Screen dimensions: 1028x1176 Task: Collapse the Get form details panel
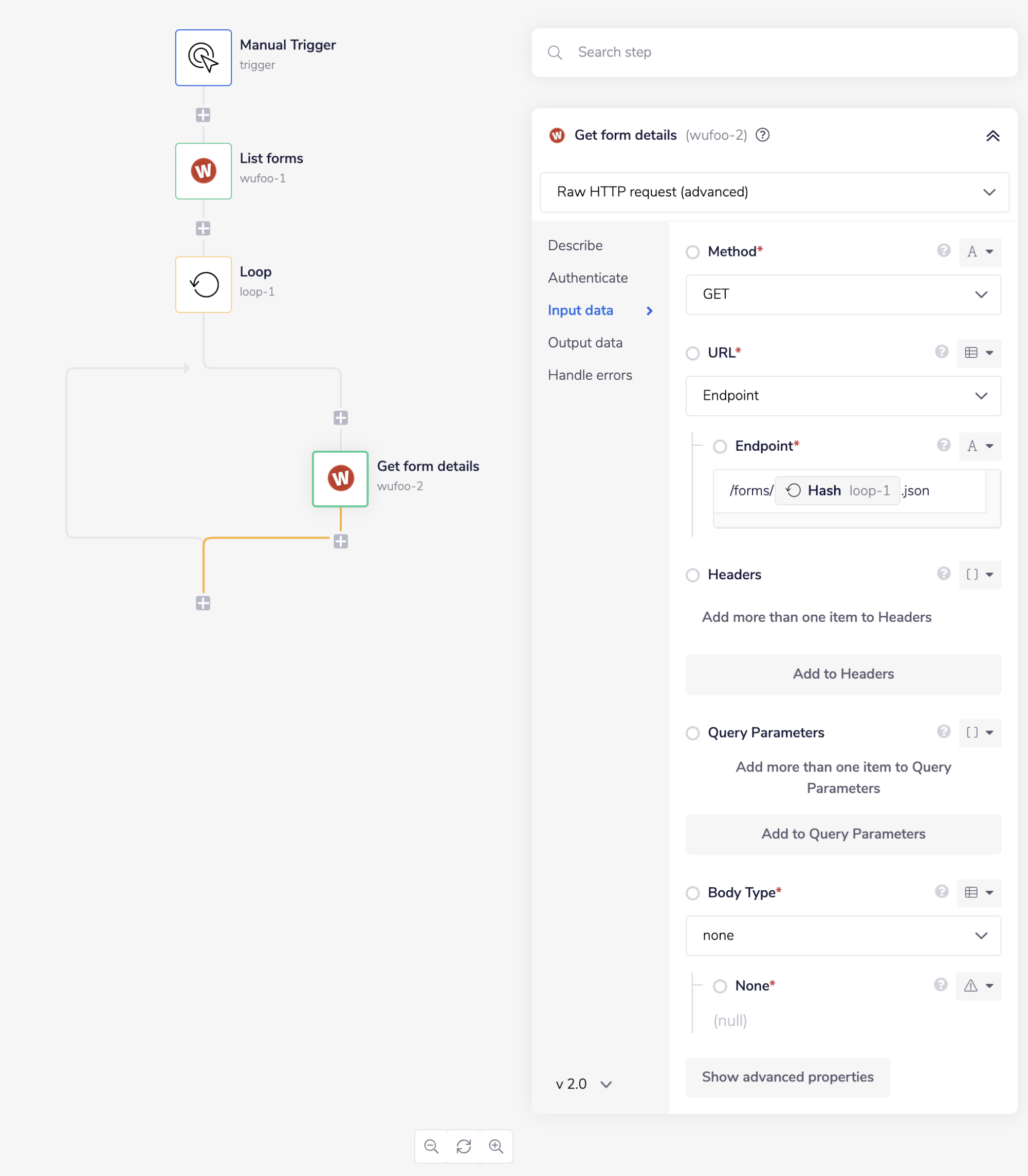coord(993,136)
